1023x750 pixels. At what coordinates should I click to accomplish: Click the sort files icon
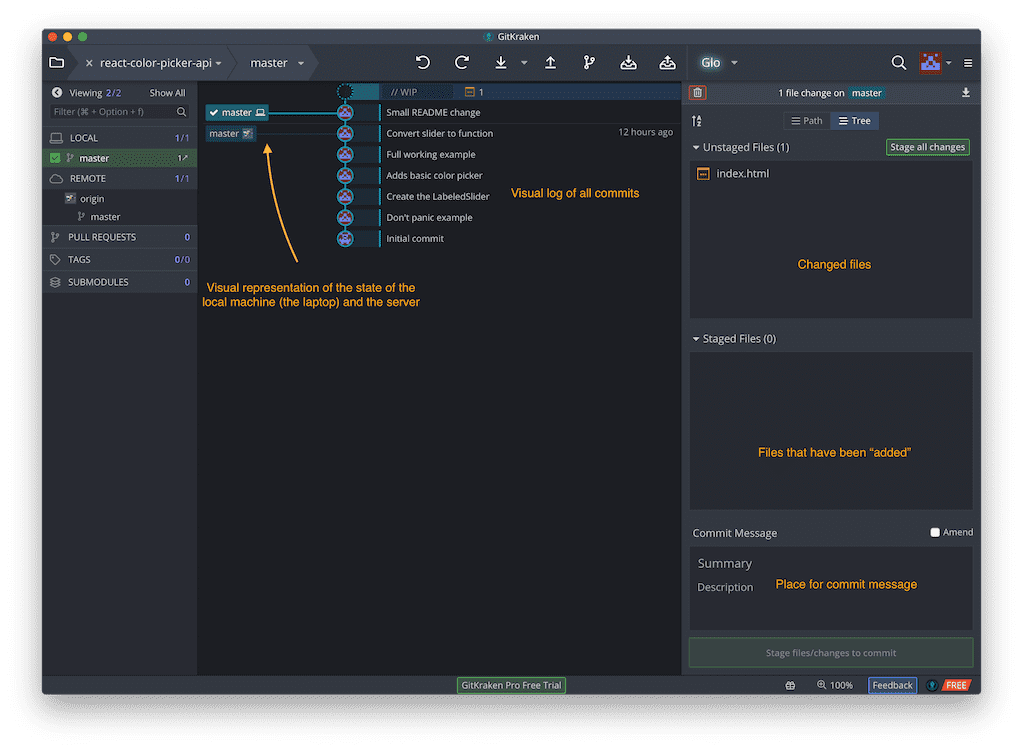pyautogui.click(x=697, y=121)
